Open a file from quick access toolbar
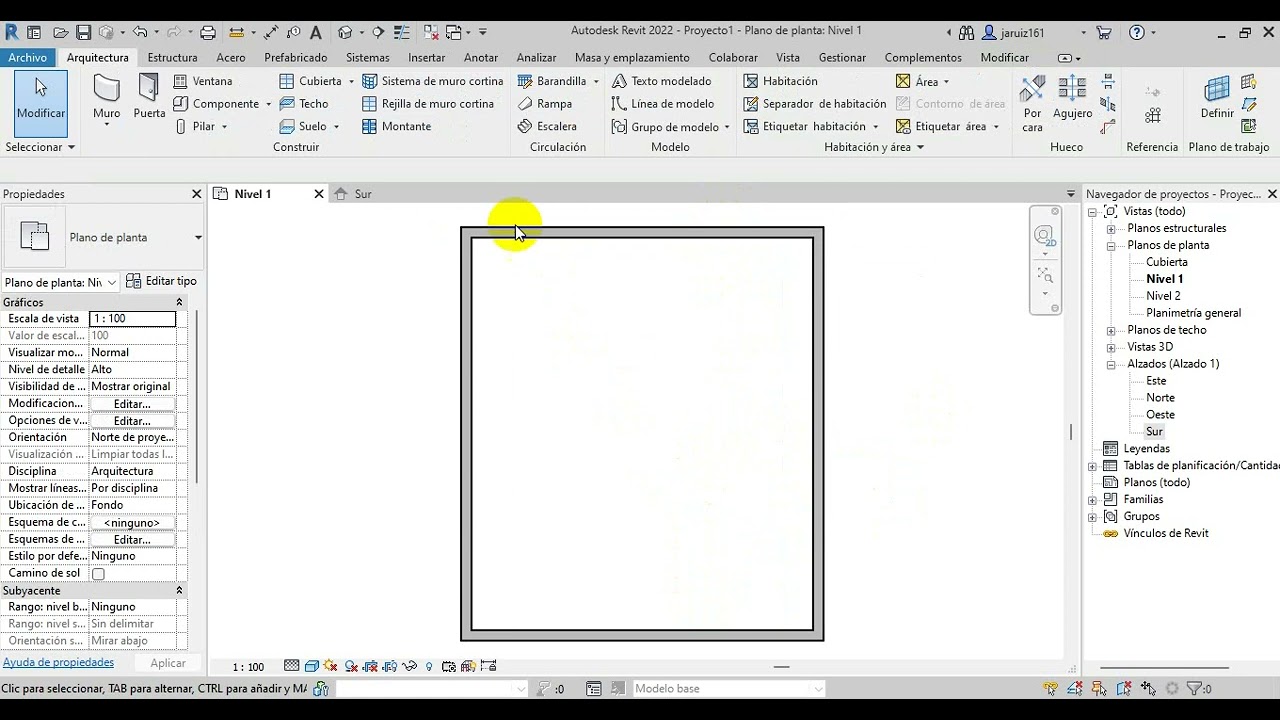Image resolution: width=1280 pixels, height=720 pixels. (61, 33)
